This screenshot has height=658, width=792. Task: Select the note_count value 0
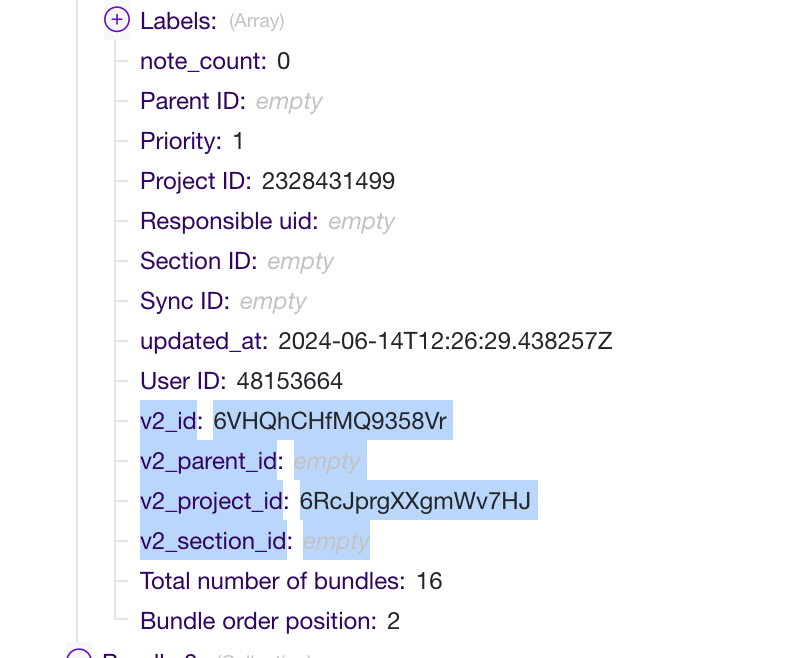point(283,61)
